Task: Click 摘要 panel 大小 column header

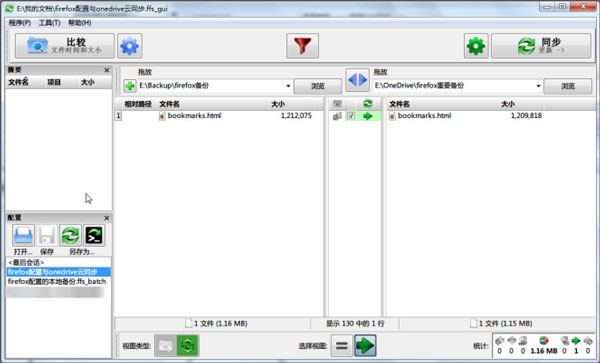Action: coord(88,82)
